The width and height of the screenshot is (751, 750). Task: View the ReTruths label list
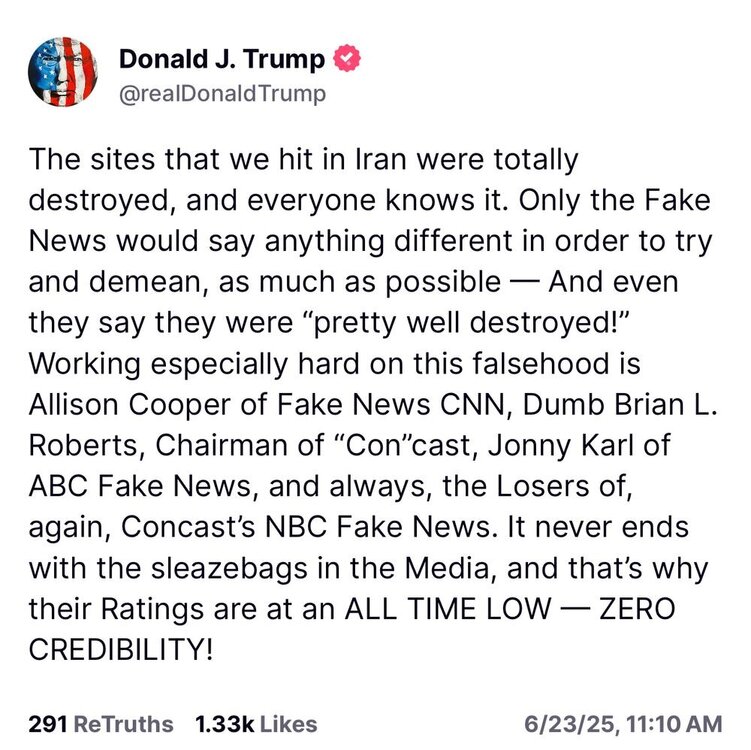pos(124,724)
